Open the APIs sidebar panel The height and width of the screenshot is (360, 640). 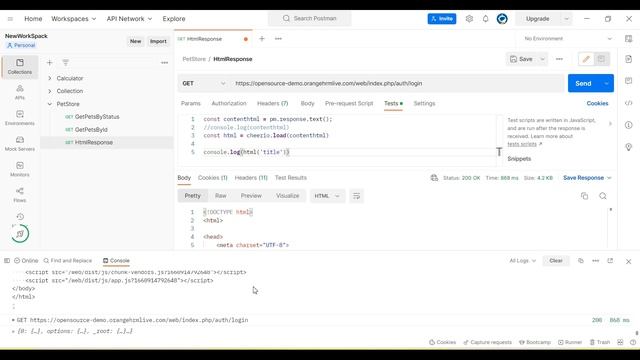coord(20,92)
